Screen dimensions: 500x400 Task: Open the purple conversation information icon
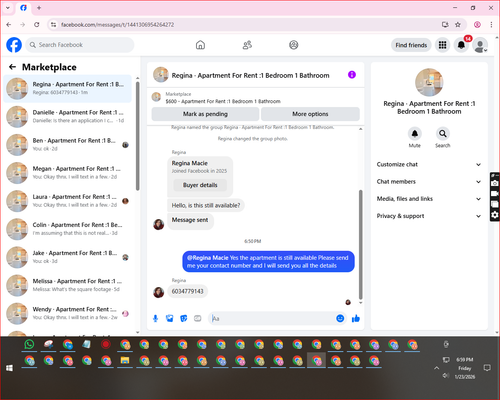pos(352,75)
